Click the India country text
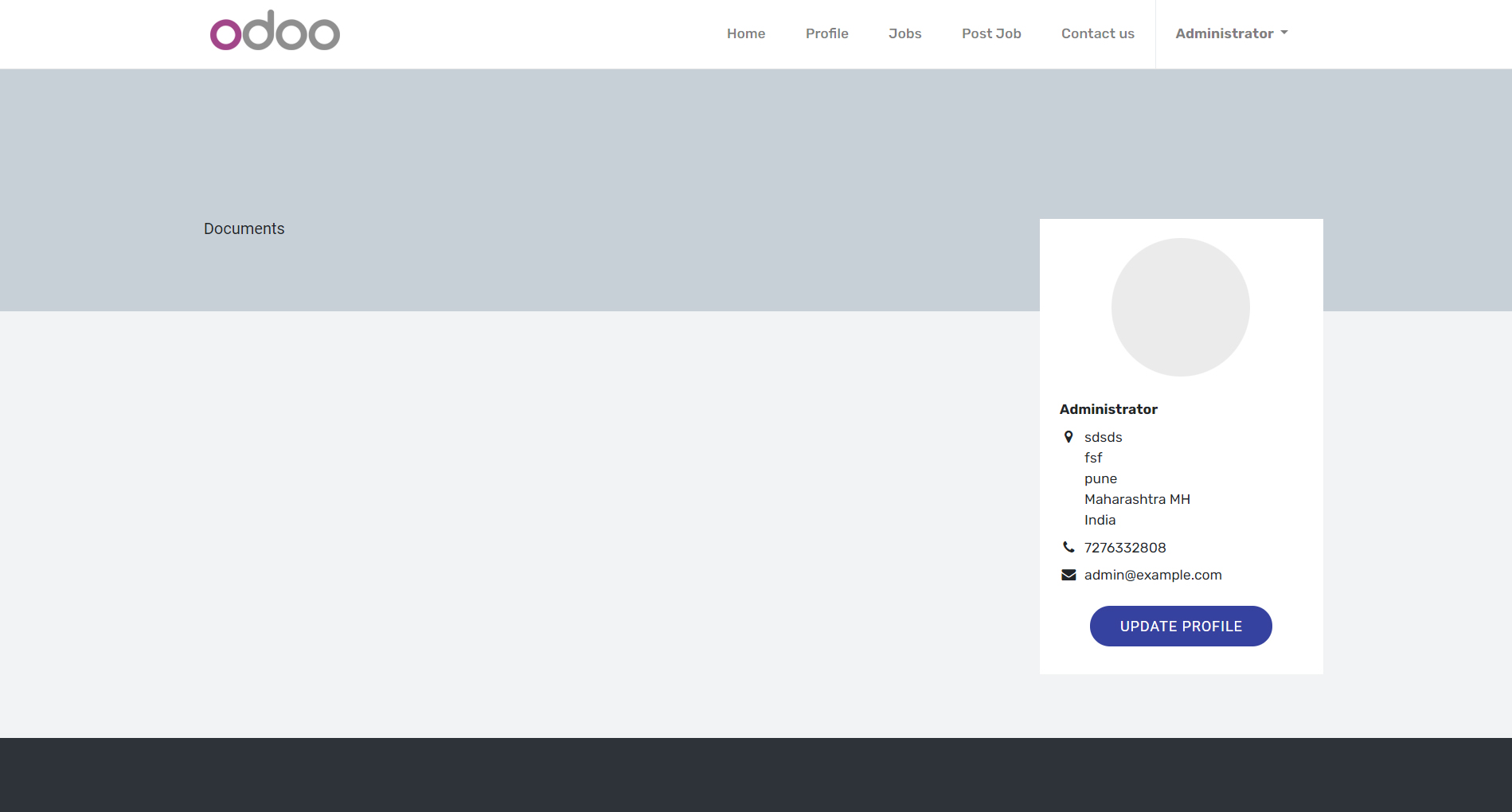The height and width of the screenshot is (812, 1512). point(1100,520)
